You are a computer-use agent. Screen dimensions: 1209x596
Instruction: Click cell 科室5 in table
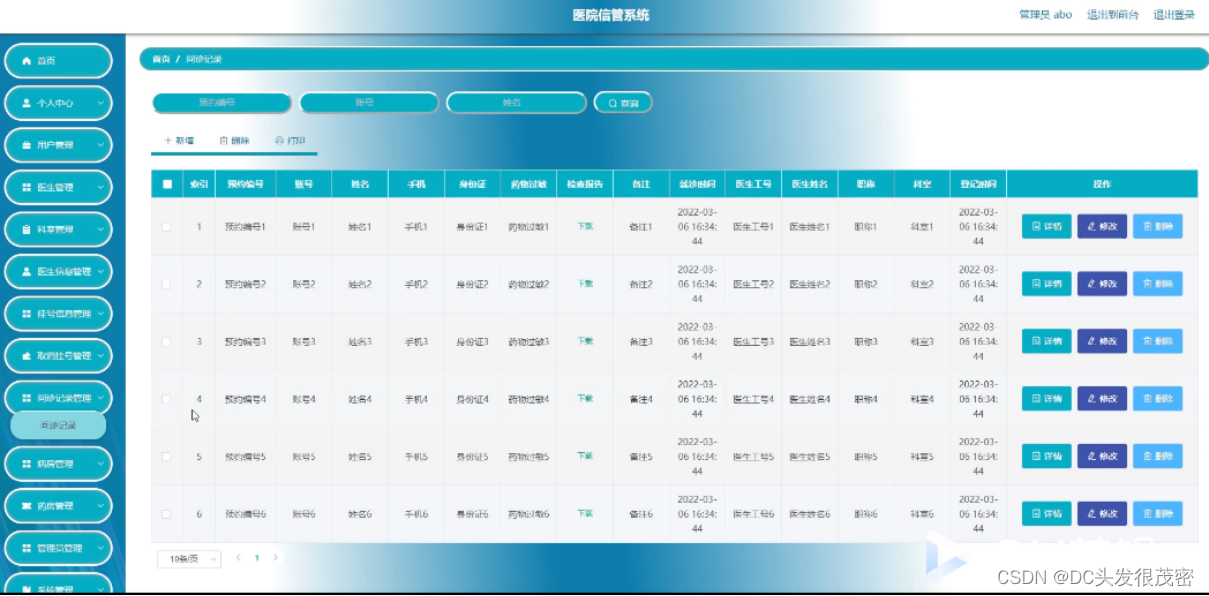921,456
